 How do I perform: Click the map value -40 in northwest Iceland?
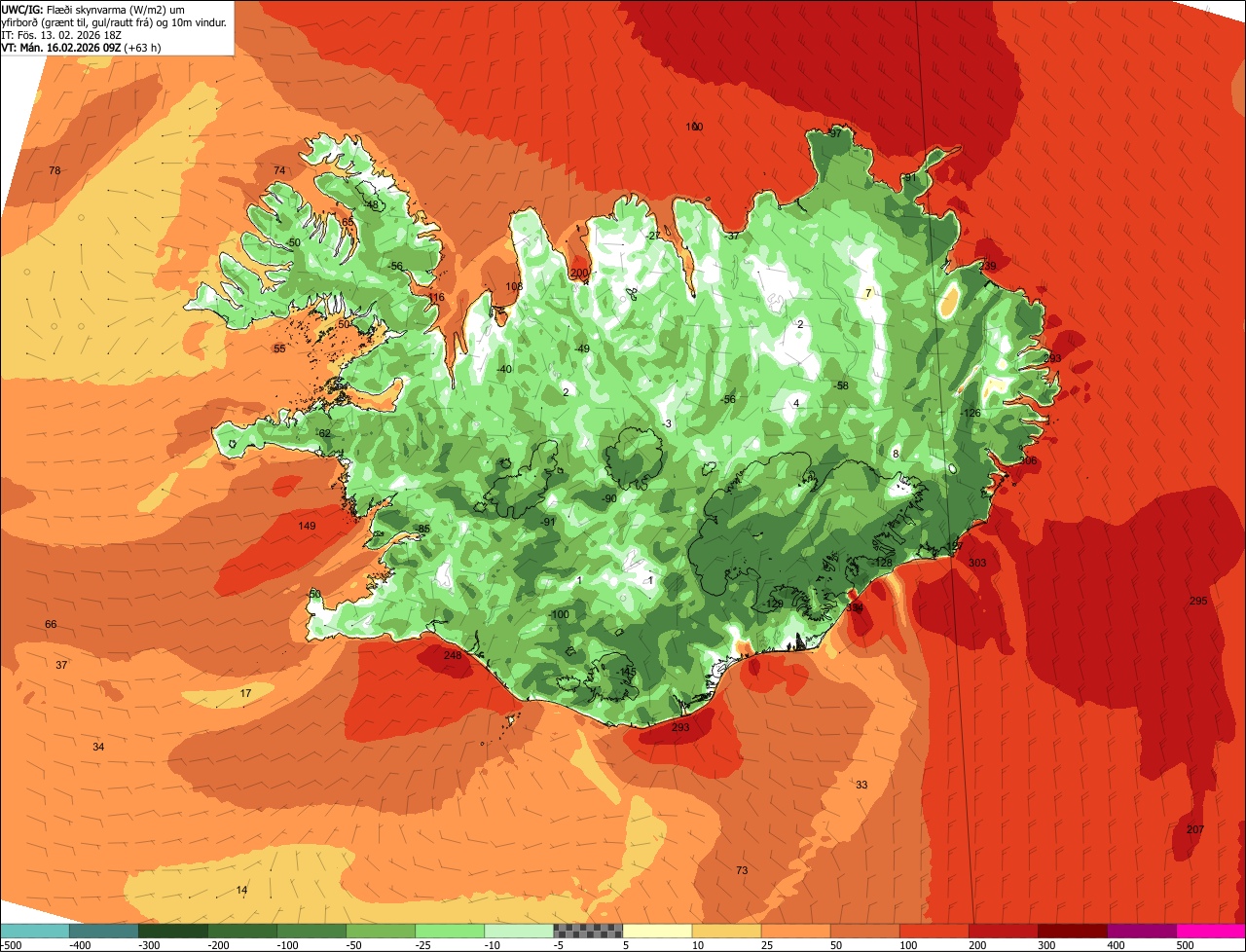(503, 370)
